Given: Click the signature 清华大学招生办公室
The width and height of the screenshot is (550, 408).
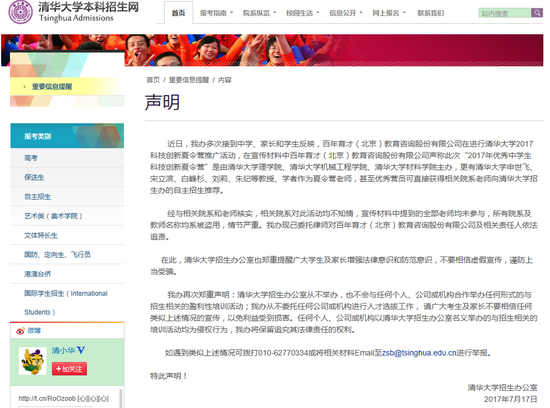Looking at the screenshot, I should pyautogui.click(x=502, y=388).
